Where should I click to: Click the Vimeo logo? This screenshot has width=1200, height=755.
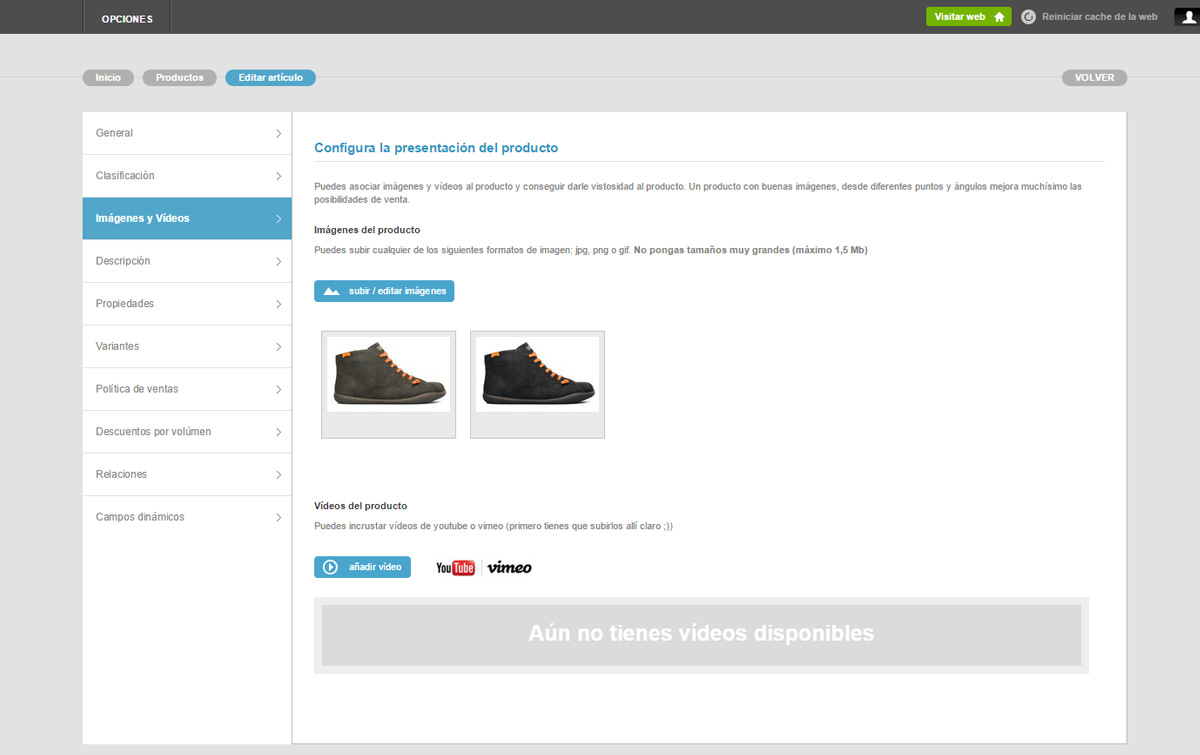coord(510,568)
